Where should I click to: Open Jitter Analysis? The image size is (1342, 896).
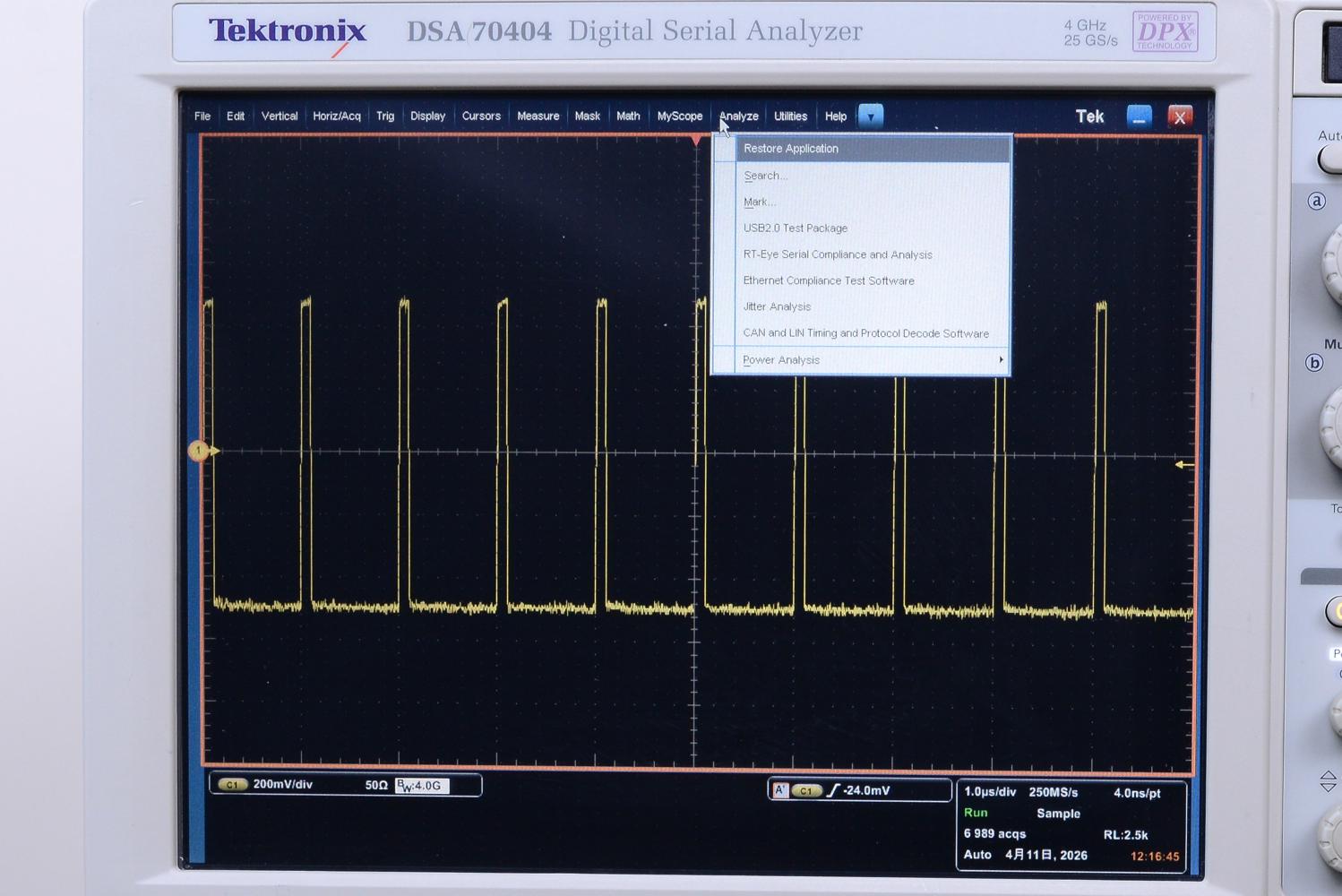(x=873, y=306)
